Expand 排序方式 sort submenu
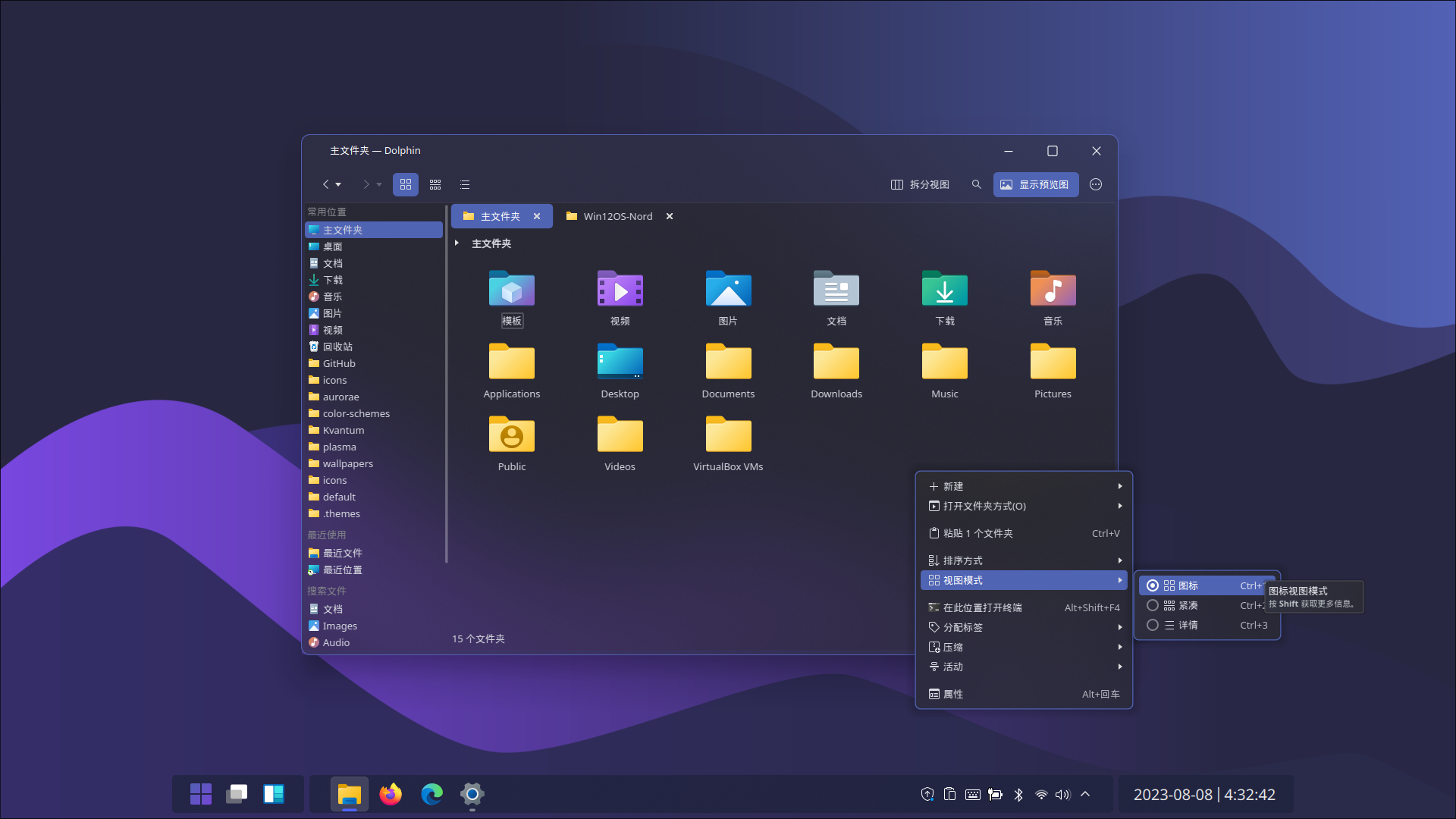This screenshot has width=1456, height=819. click(x=1024, y=560)
